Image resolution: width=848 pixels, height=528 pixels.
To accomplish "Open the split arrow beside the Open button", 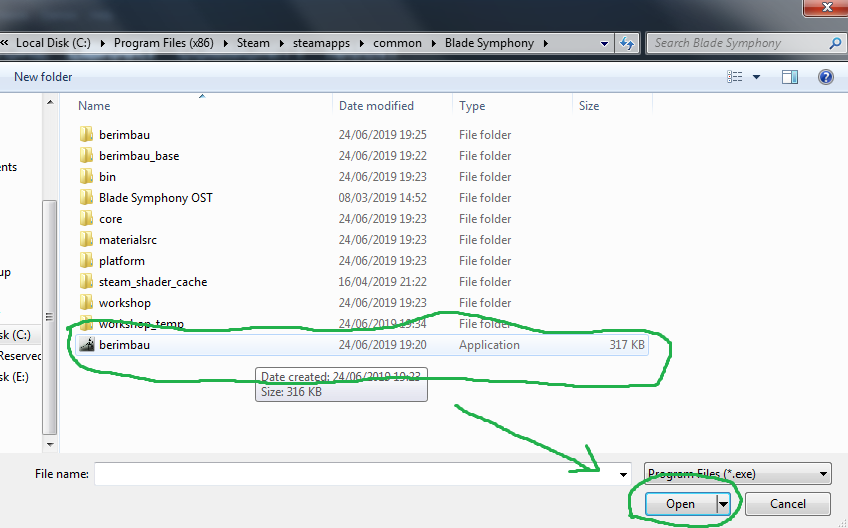I will (723, 504).
